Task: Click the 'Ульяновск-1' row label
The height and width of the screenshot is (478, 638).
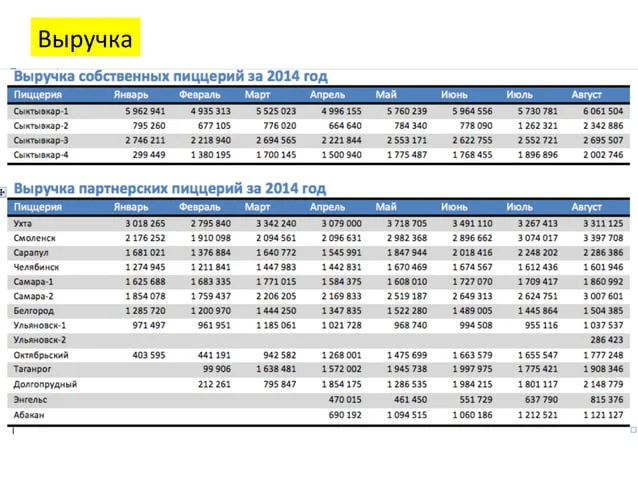Action: [39, 325]
